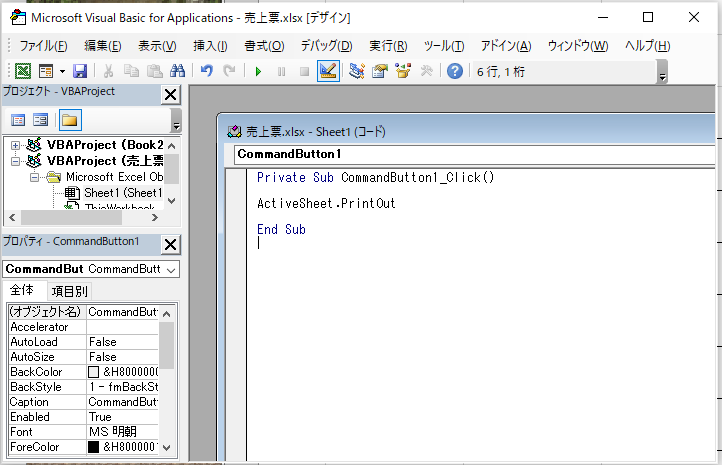Click the ActiveSheet.PrintOut code line
This screenshot has height=465, width=722.
326,203
